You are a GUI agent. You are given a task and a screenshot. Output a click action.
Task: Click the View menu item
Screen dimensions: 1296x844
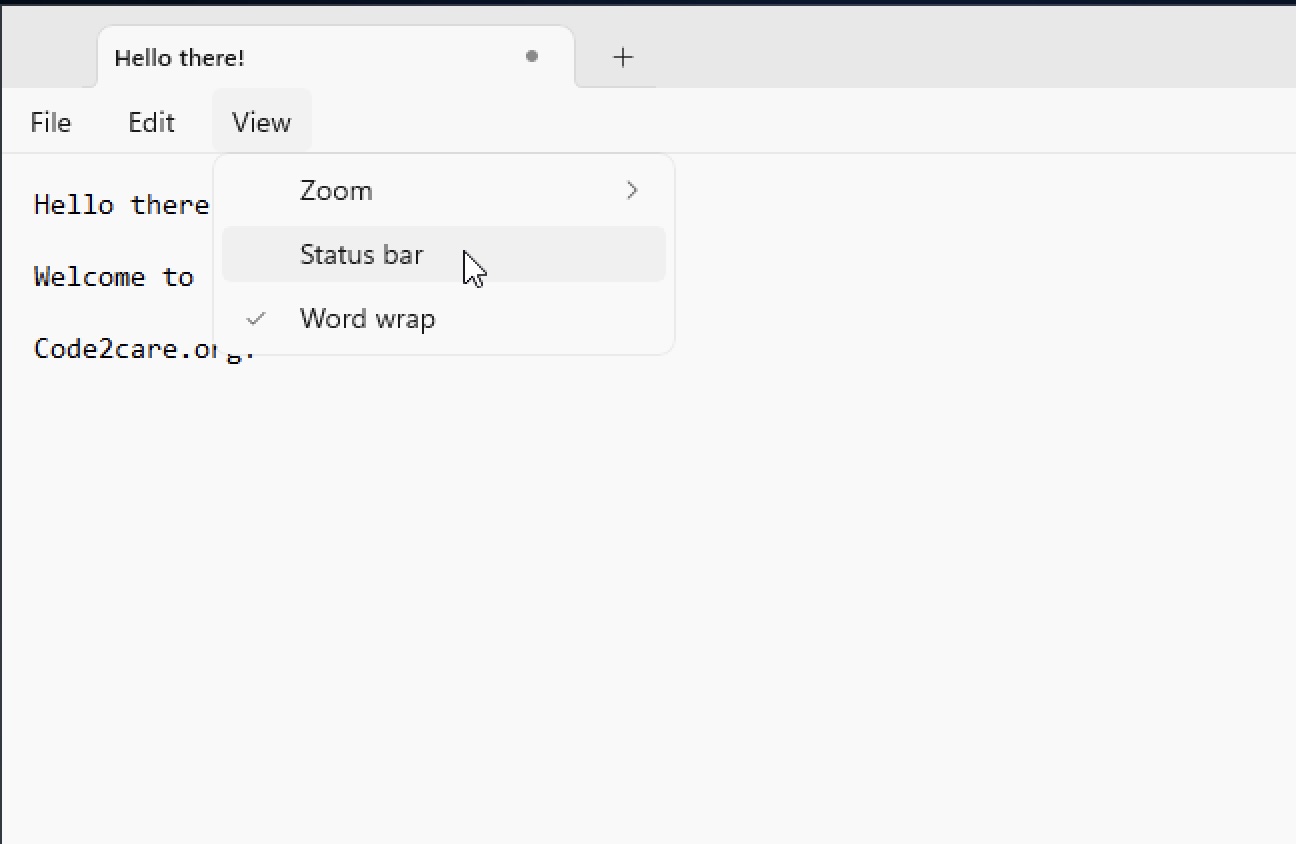click(x=261, y=122)
